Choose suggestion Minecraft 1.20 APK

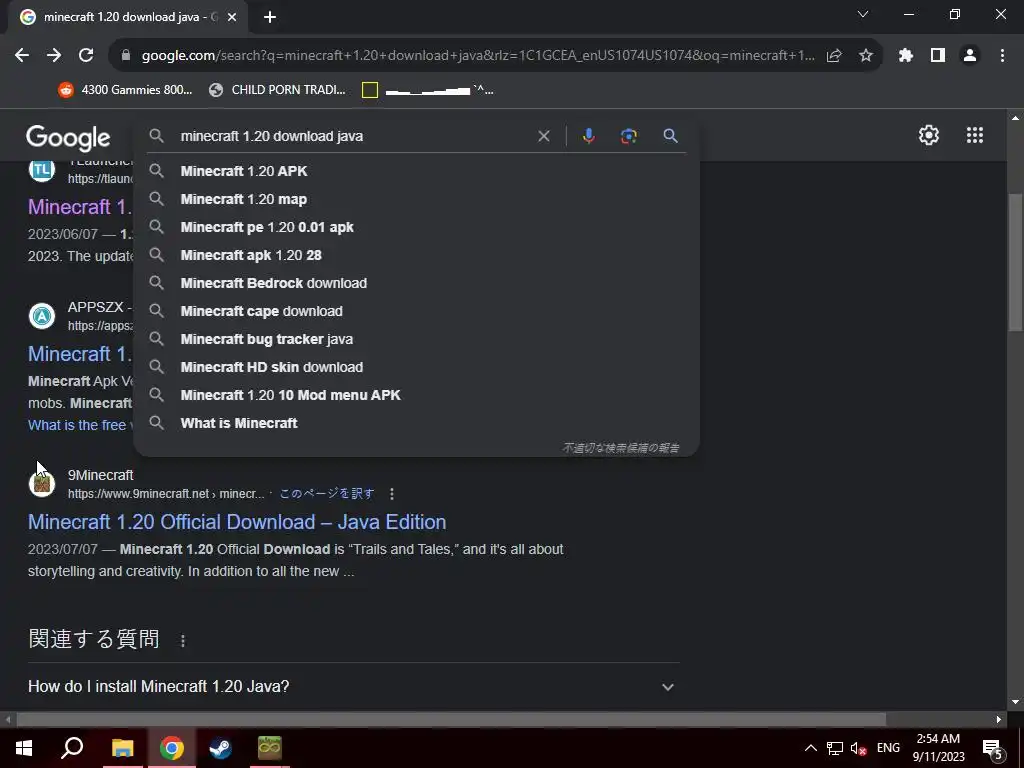click(x=417, y=171)
